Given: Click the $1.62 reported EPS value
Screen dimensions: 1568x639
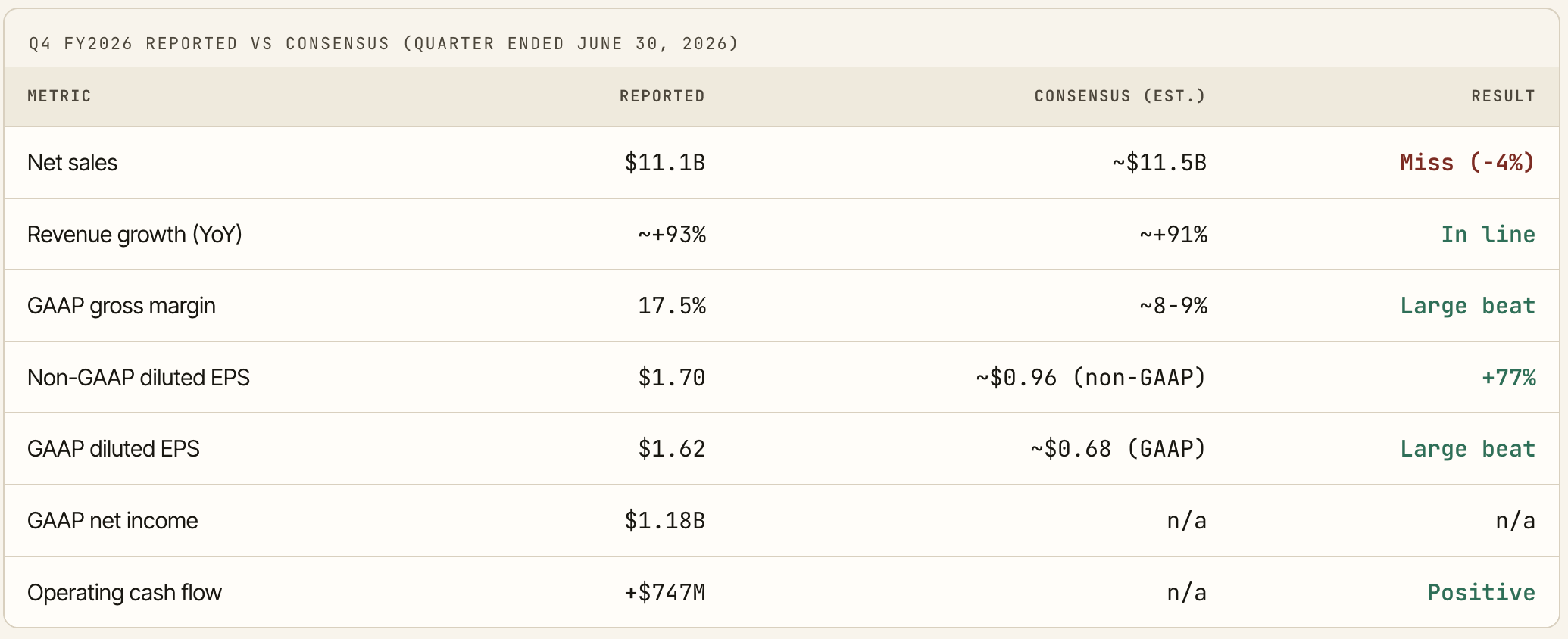Looking at the screenshot, I should [x=671, y=449].
